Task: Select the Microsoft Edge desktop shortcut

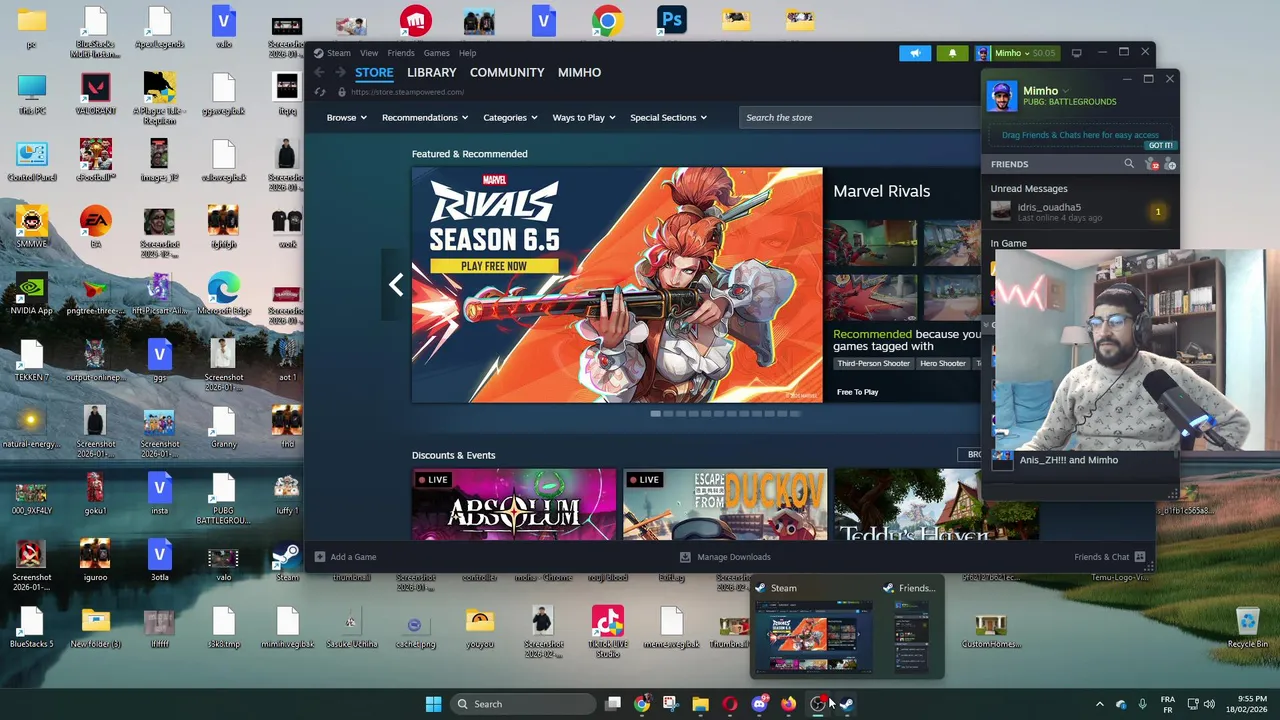Action: (x=223, y=295)
